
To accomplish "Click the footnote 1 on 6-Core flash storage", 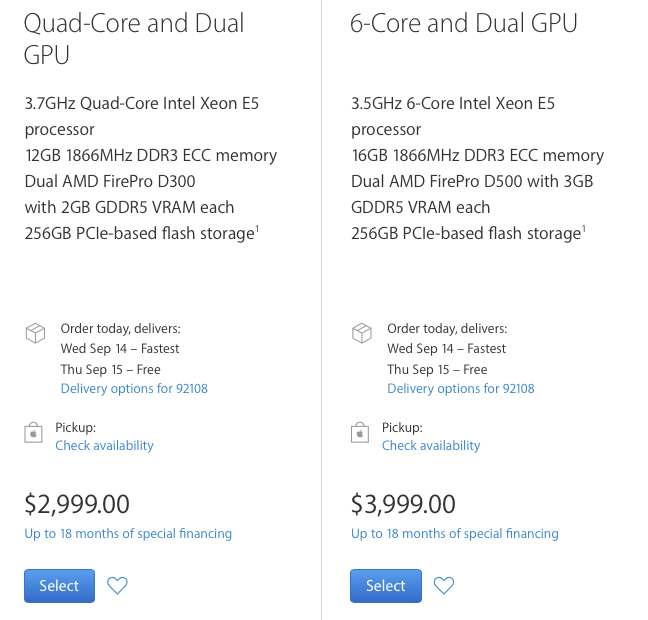I will pos(584,229).
